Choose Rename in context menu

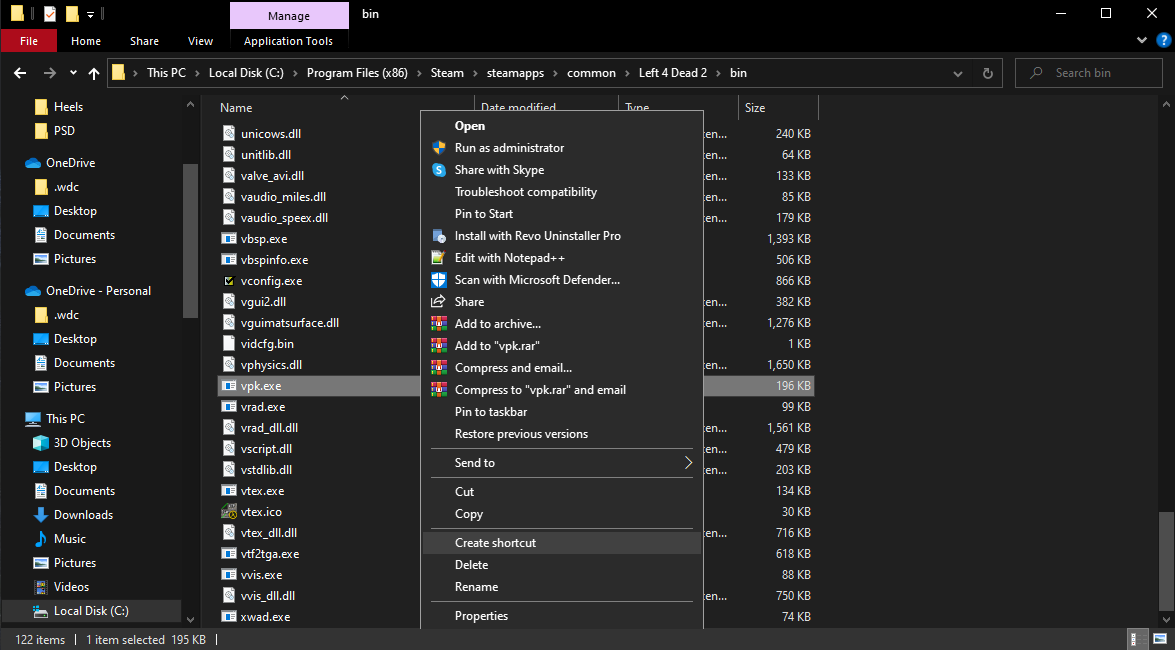pos(563,587)
